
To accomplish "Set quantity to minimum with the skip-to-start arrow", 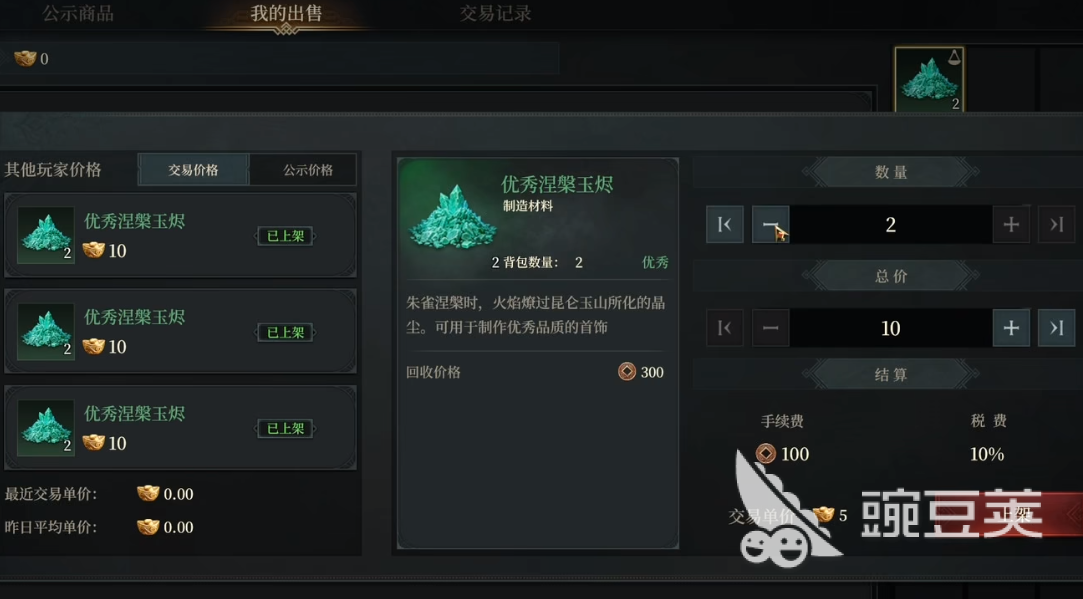I will click(x=725, y=225).
